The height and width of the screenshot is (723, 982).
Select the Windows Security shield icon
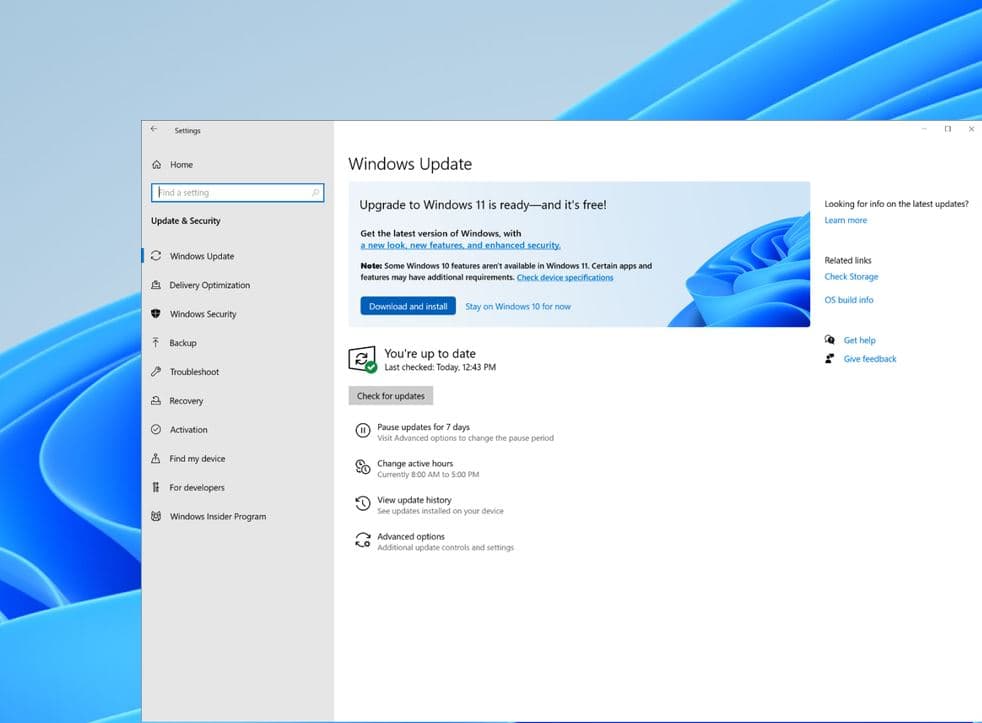(157, 314)
